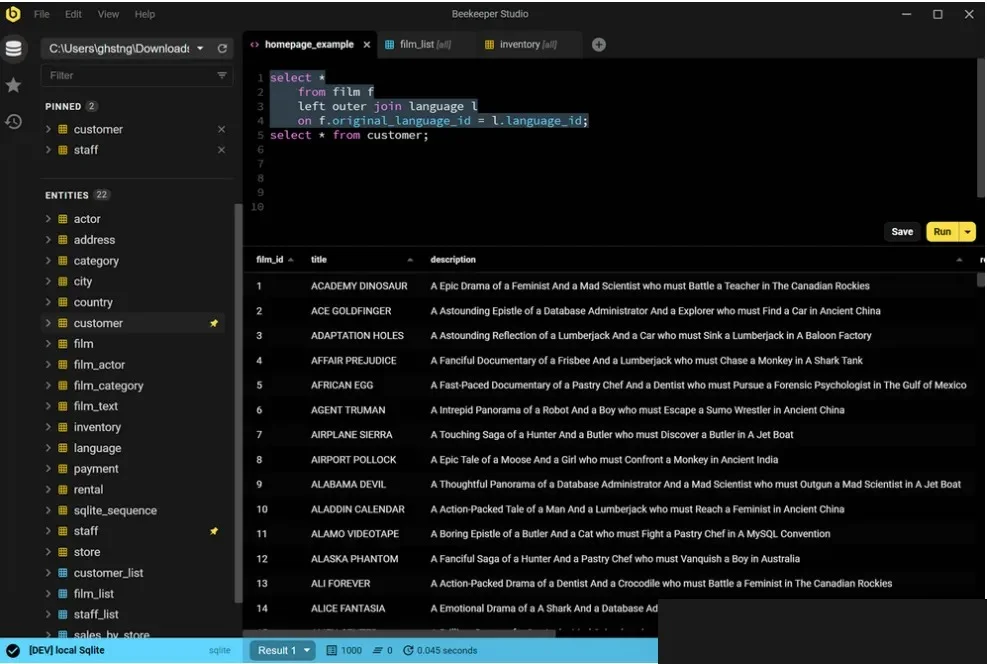
Task: Select sqlite_sequence in the entities list
Action: (115, 510)
